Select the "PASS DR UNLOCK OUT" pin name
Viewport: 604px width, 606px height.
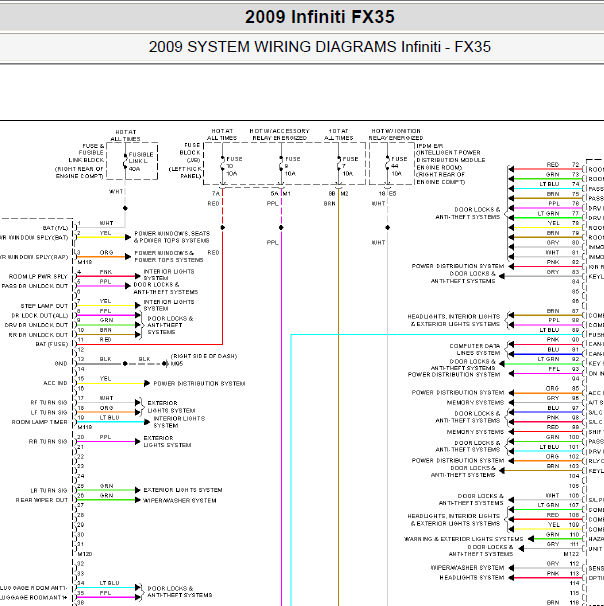[35, 286]
